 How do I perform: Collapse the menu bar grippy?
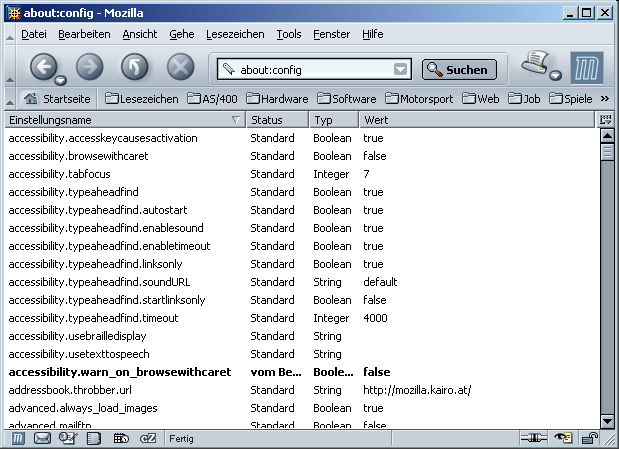[10, 34]
